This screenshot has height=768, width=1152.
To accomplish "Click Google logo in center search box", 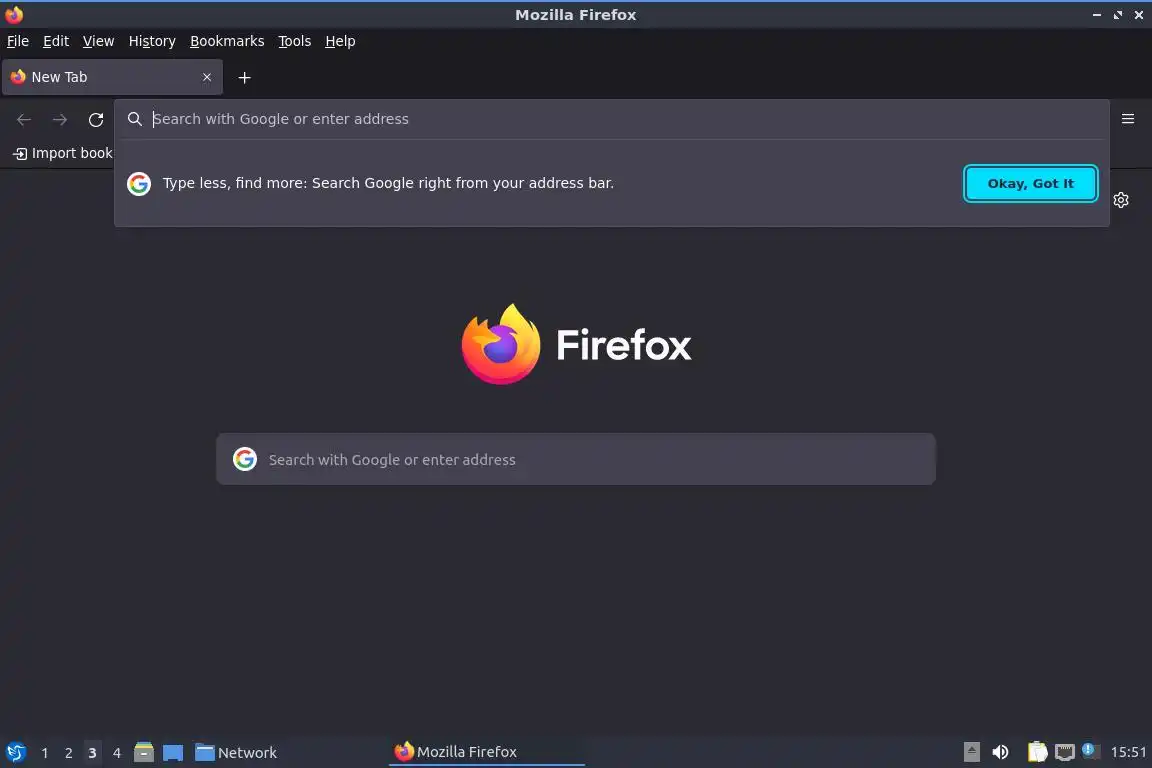I will click(x=245, y=459).
